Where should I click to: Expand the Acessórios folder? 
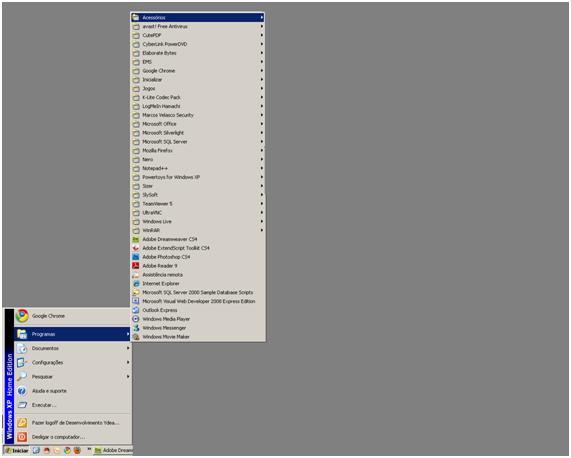(198, 17)
